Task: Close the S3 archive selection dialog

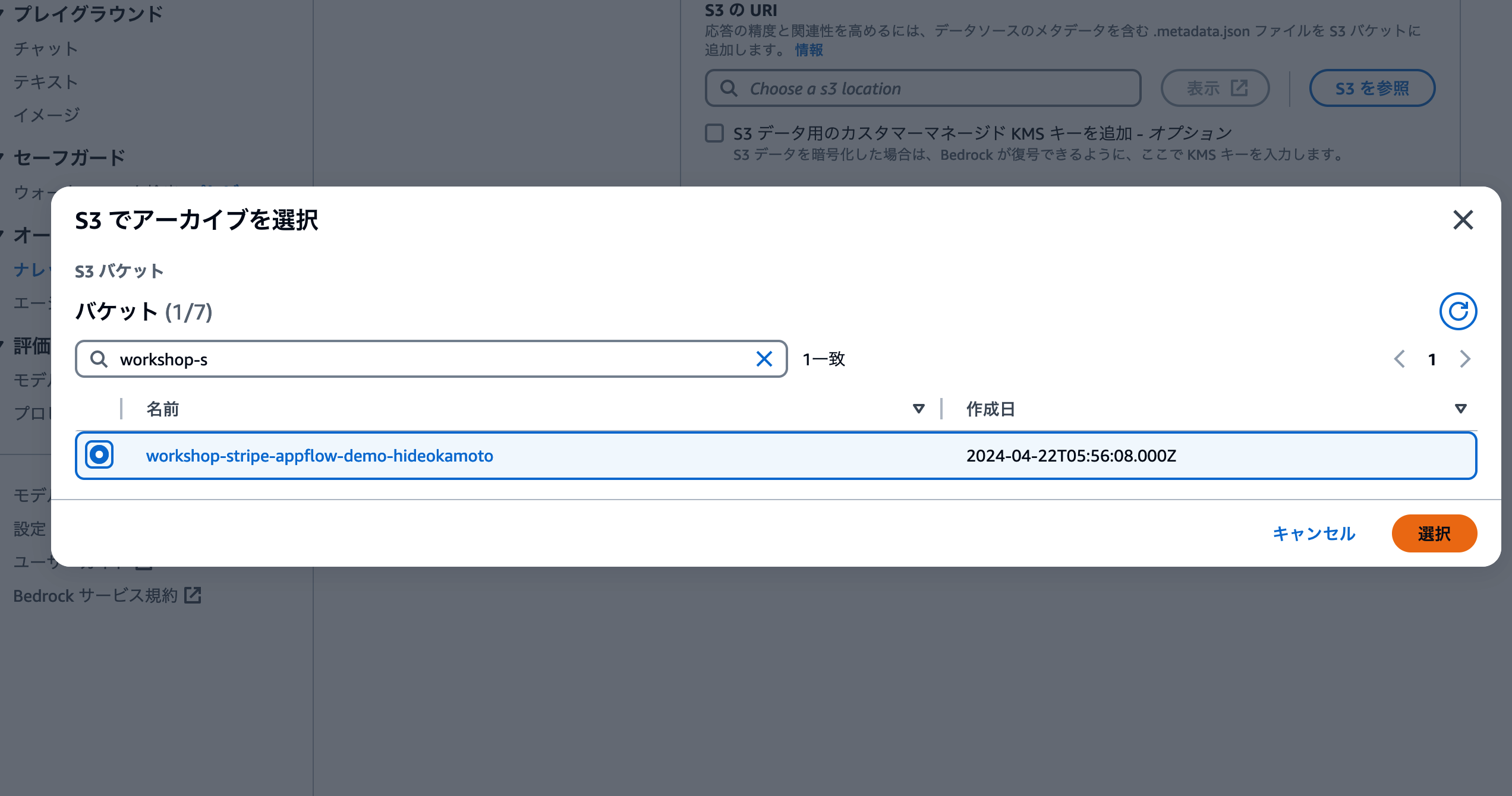Action: [1463, 220]
